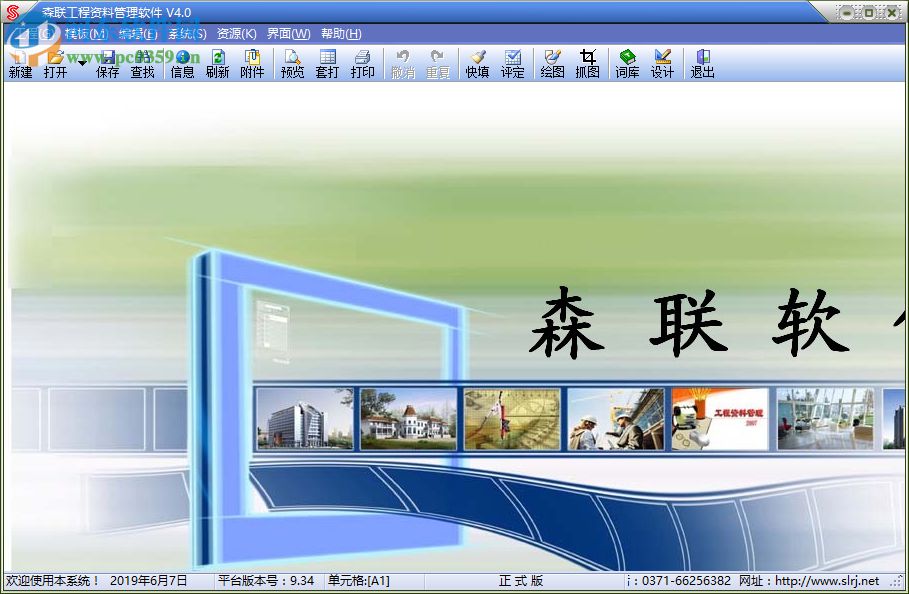This screenshot has height=594, width=909.
Task: Close the 森联工程资料管理软件 window
Action: (892, 12)
